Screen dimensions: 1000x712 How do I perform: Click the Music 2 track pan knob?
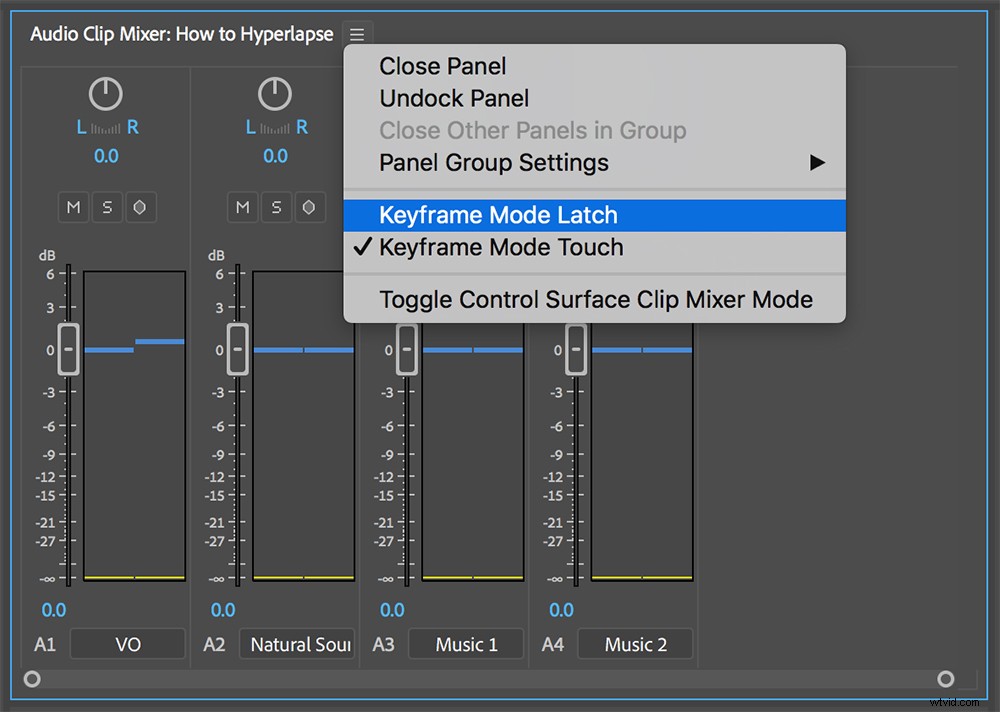pyautogui.click(x=614, y=93)
